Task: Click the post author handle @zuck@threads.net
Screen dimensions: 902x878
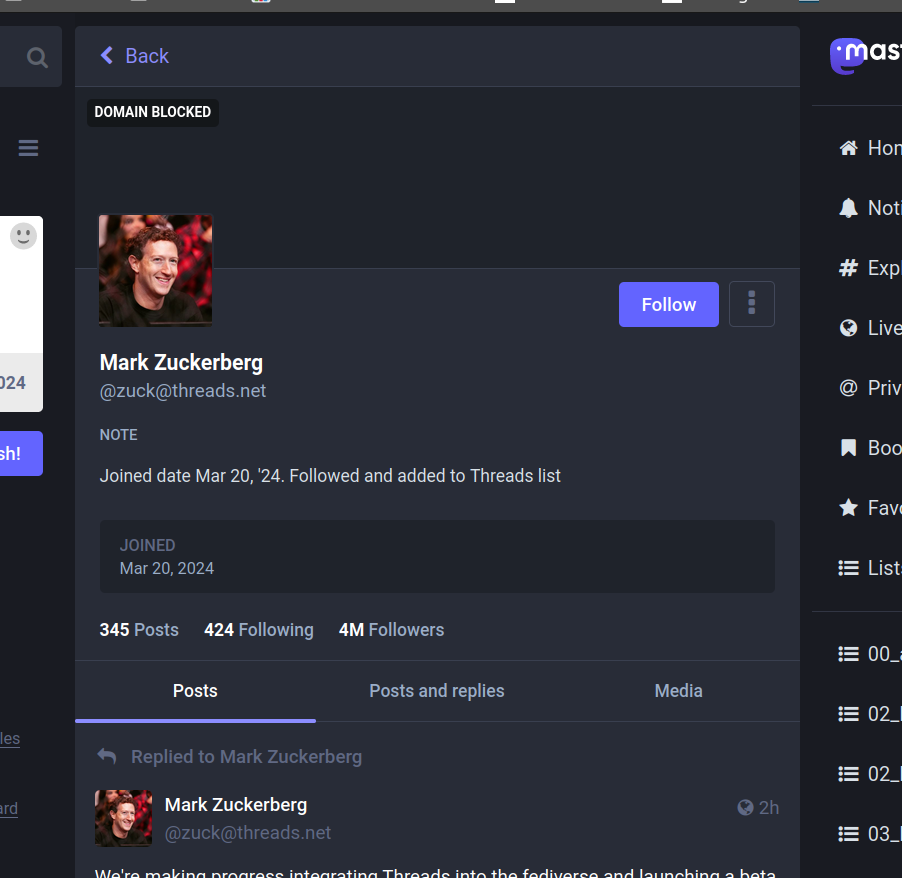Action: [x=248, y=833]
